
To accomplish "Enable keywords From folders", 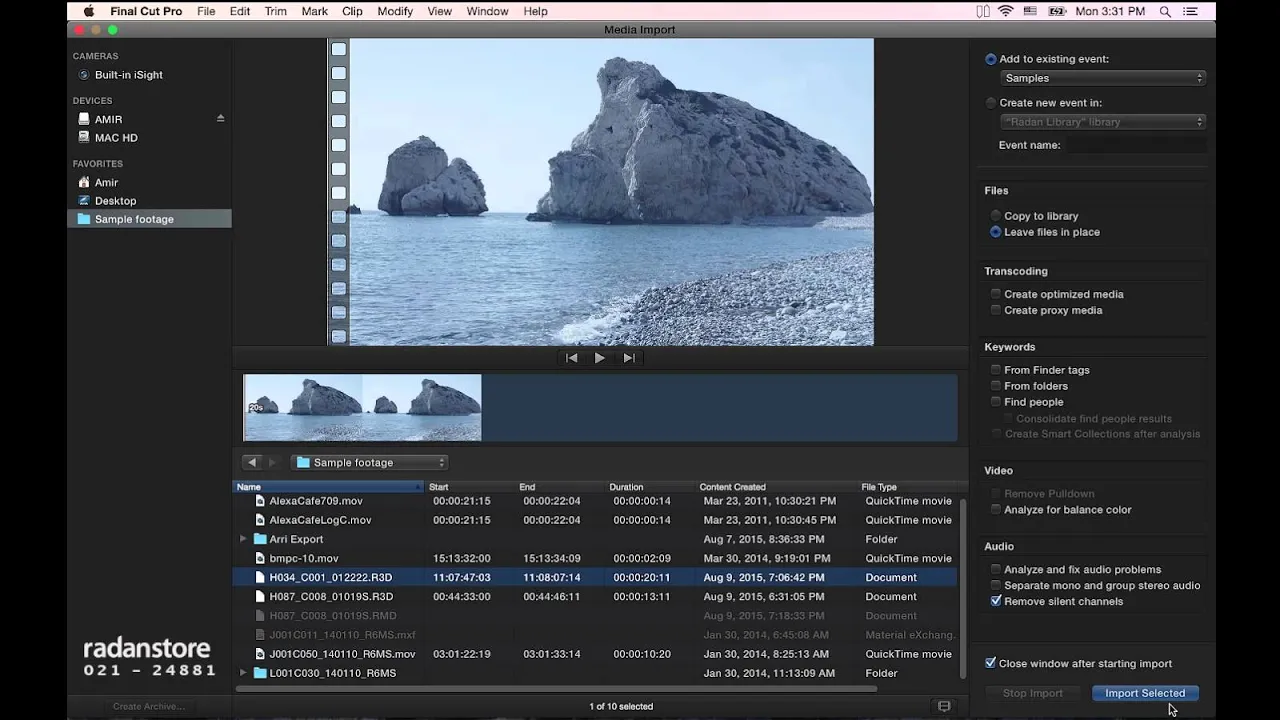I will pyautogui.click(x=995, y=386).
